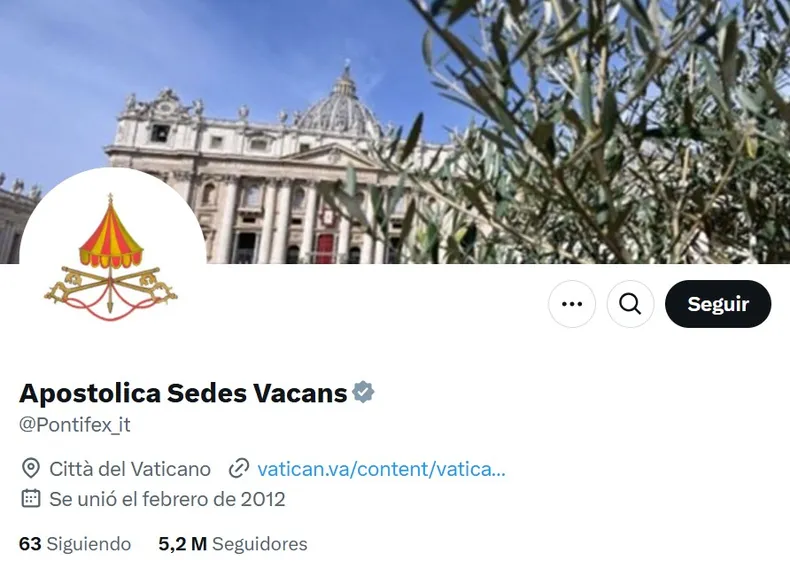Click the crossed keys emblem in avatar
This screenshot has width=790, height=561.
(x=110, y=293)
